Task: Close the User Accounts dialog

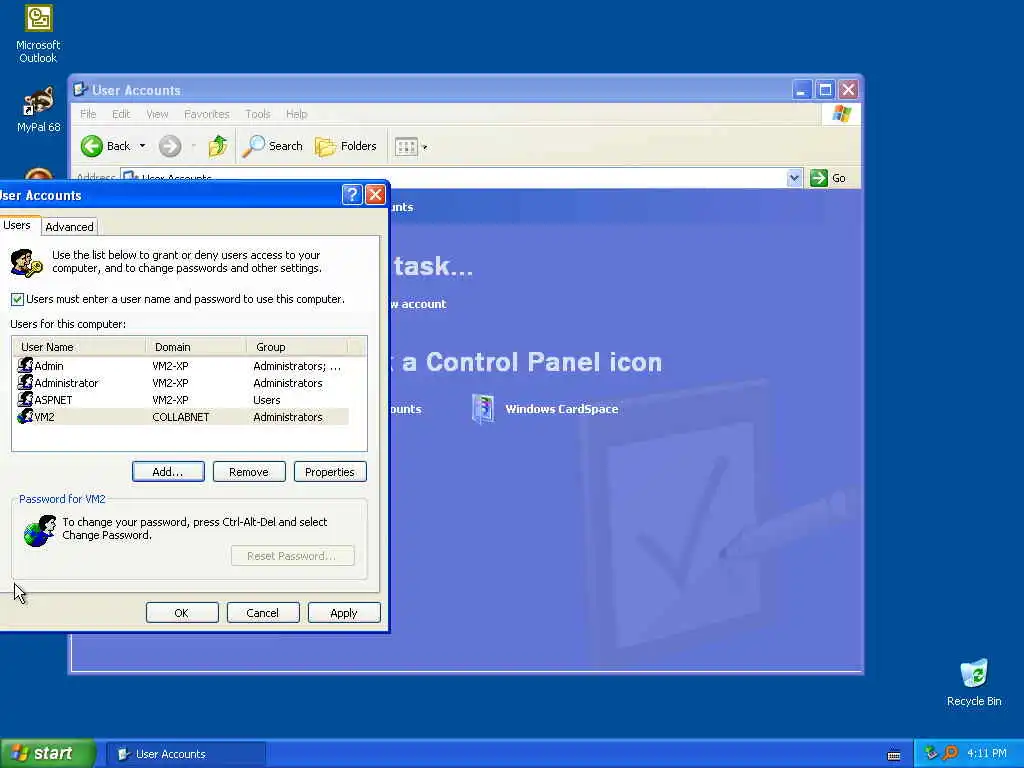Action: click(376, 195)
